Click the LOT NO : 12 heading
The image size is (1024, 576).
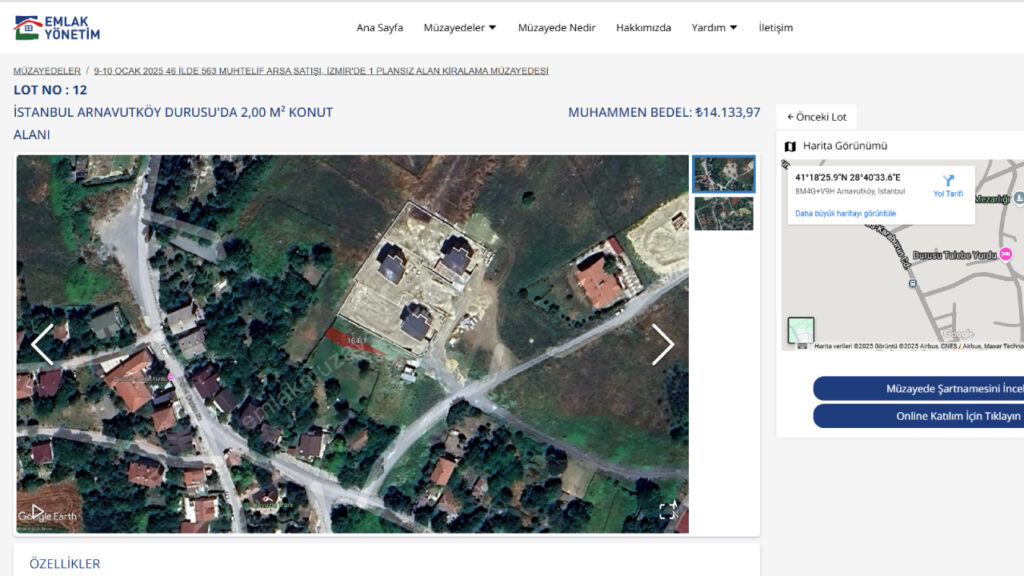pyautogui.click(x=50, y=90)
